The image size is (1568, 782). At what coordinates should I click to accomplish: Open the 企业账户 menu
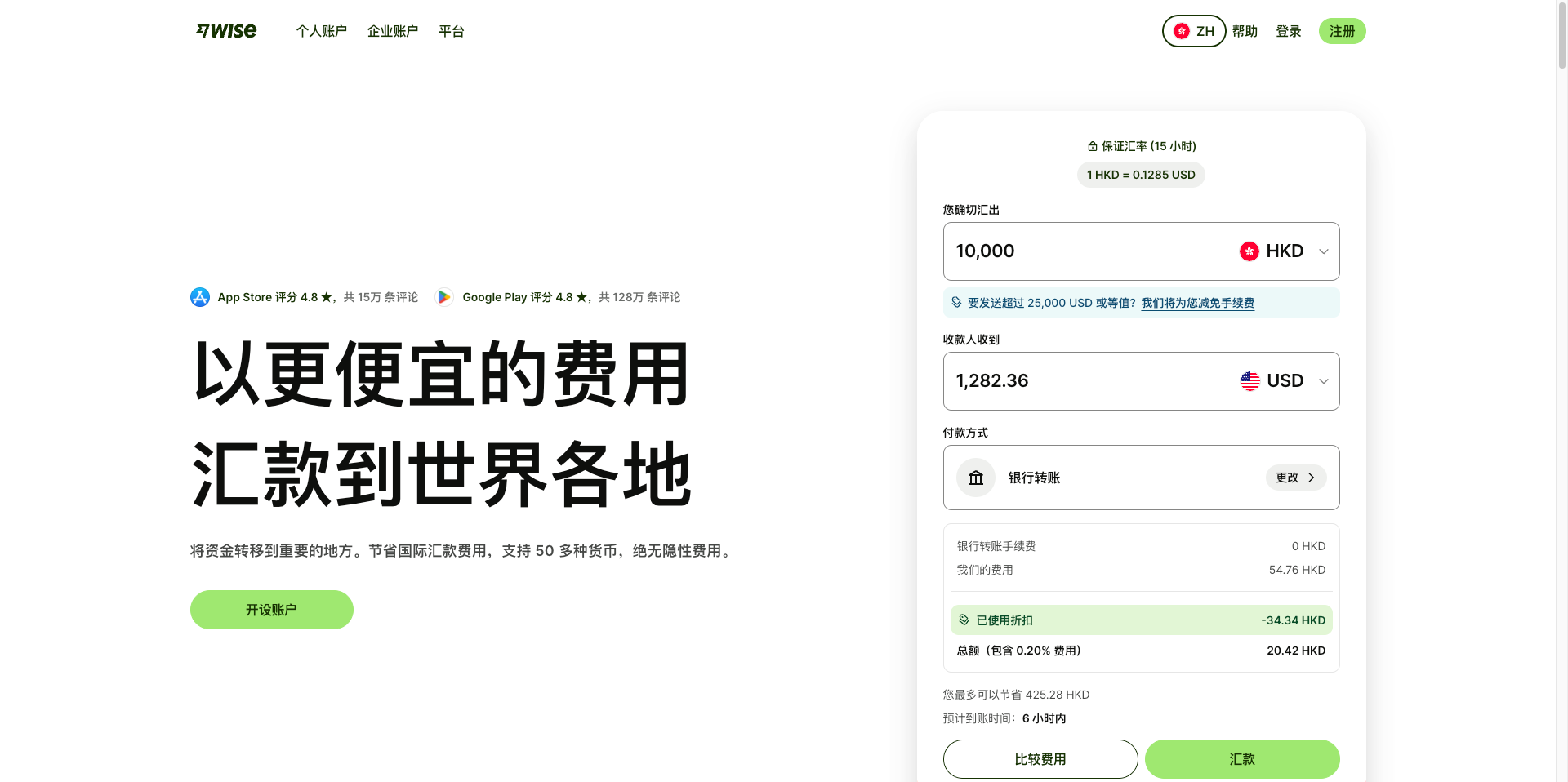pos(392,31)
